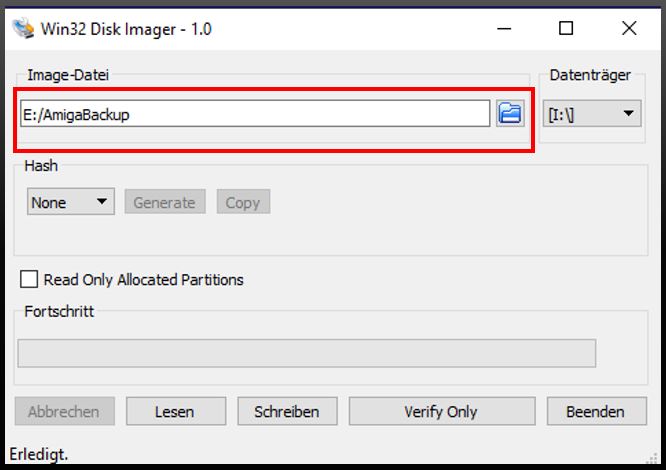
Task: Click the hash Generate button
Action: tap(164, 202)
